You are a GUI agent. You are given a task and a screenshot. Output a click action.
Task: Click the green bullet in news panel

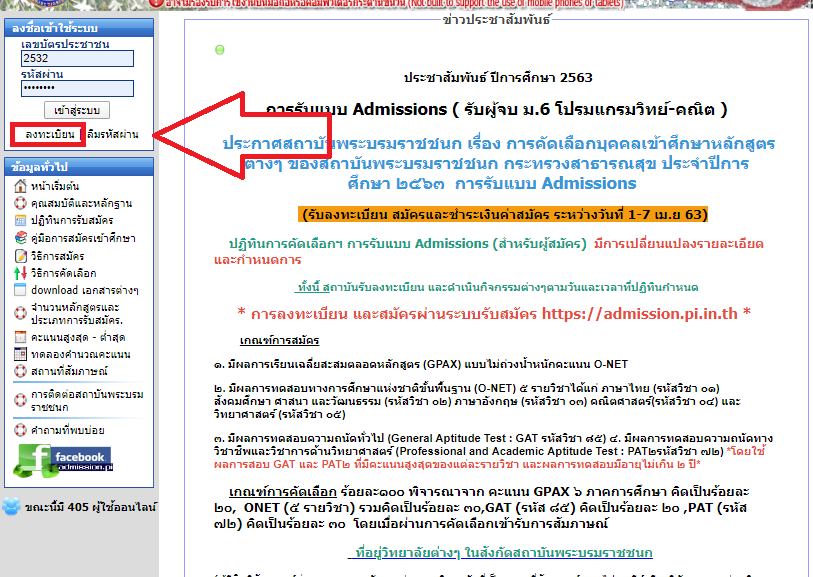[220, 50]
